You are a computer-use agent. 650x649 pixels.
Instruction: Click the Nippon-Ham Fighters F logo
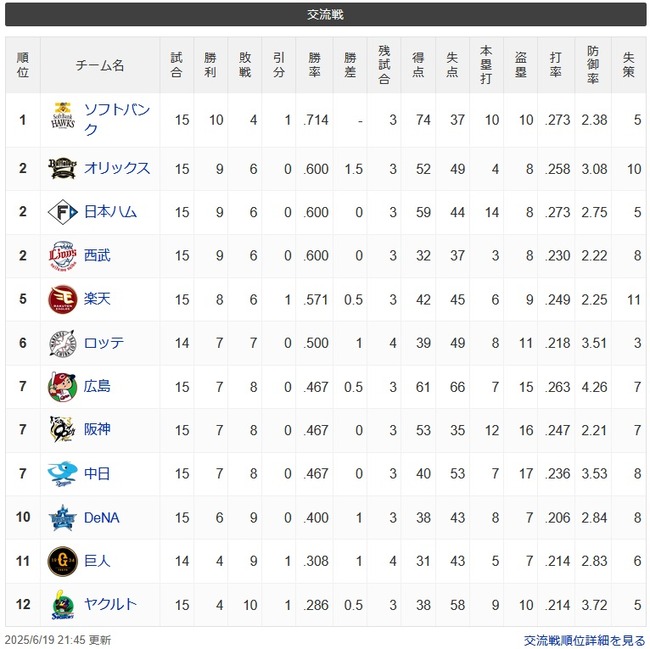[x=63, y=212]
